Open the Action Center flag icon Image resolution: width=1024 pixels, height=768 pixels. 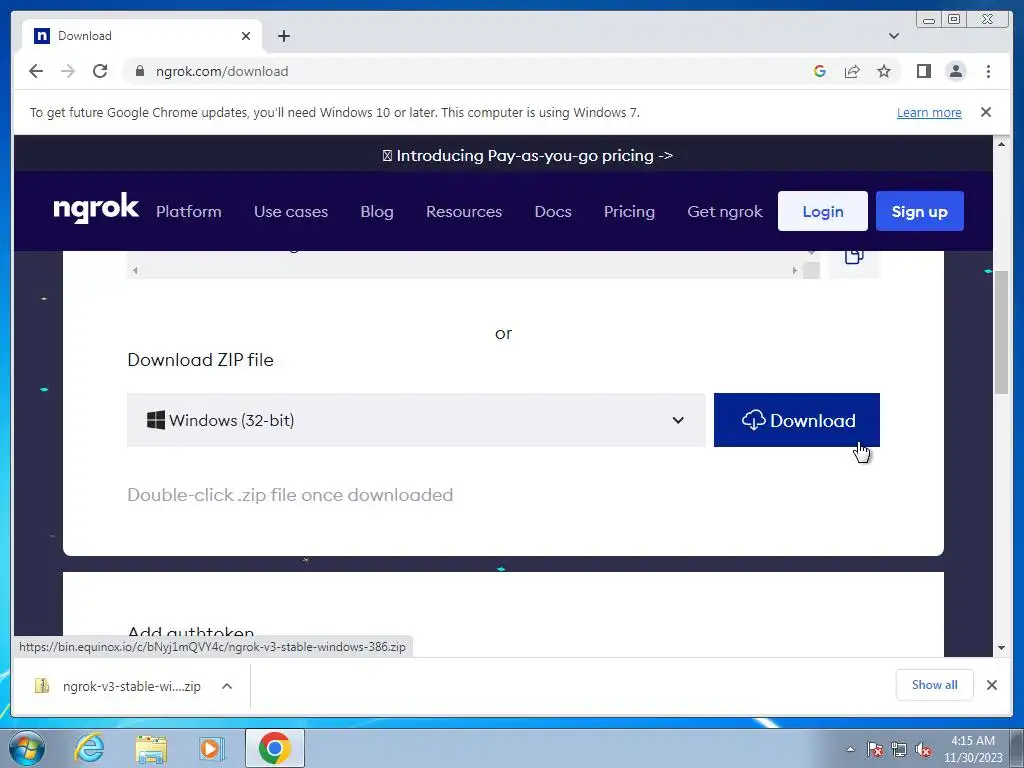point(874,749)
